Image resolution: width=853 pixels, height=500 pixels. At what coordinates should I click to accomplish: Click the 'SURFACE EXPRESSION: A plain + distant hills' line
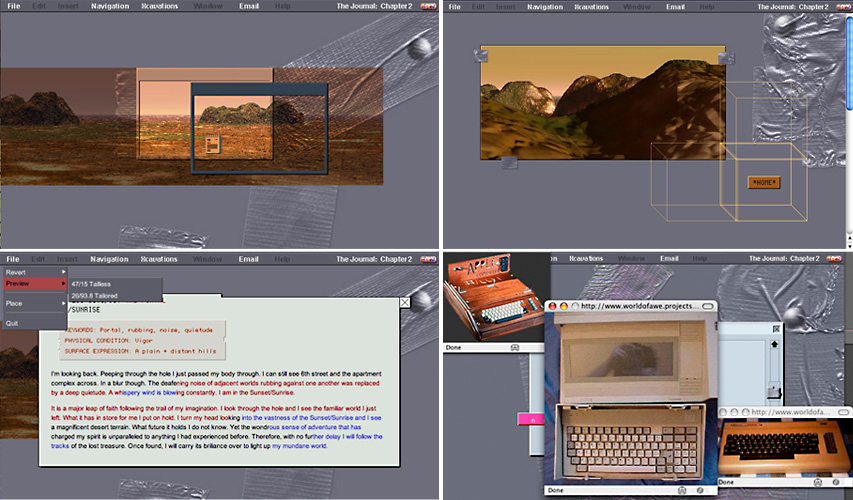point(140,351)
